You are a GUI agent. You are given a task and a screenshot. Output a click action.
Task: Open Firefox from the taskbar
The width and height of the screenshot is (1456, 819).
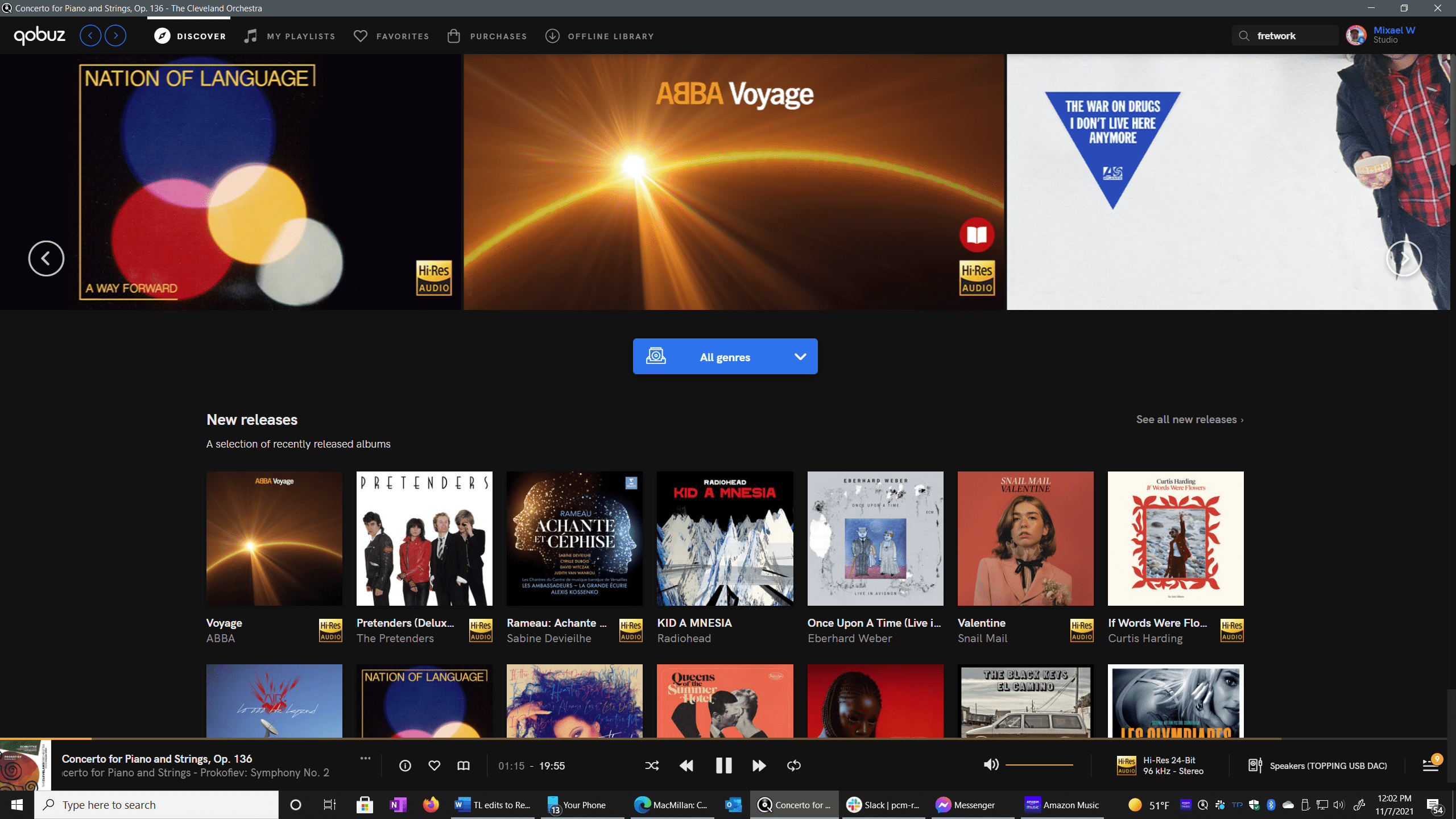click(x=431, y=805)
